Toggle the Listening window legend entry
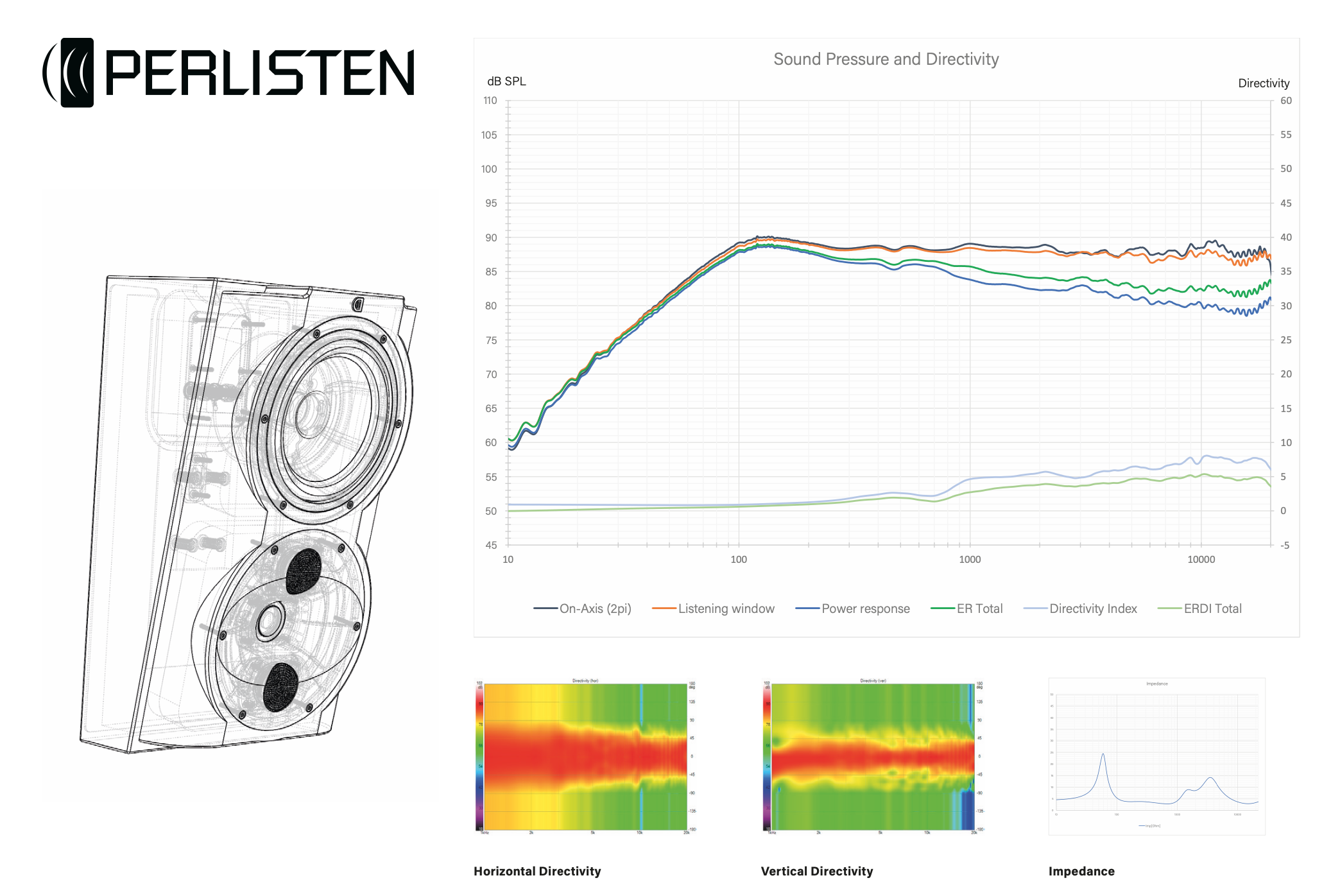This screenshot has height=896, width=1331. 725,608
